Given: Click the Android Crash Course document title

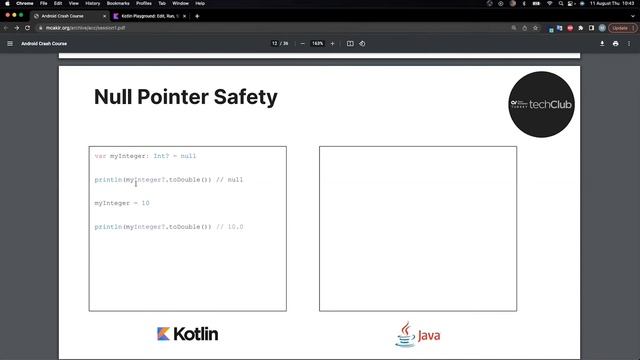Looking at the screenshot, I should [x=44, y=44].
